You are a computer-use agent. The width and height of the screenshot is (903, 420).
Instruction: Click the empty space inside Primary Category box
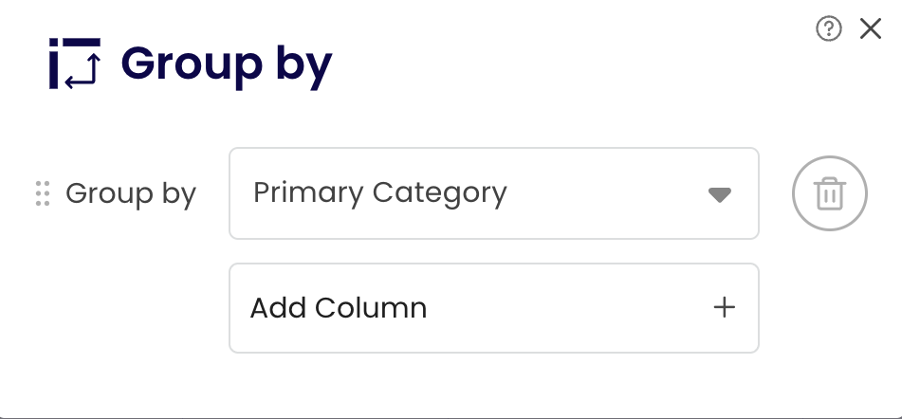point(610,193)
